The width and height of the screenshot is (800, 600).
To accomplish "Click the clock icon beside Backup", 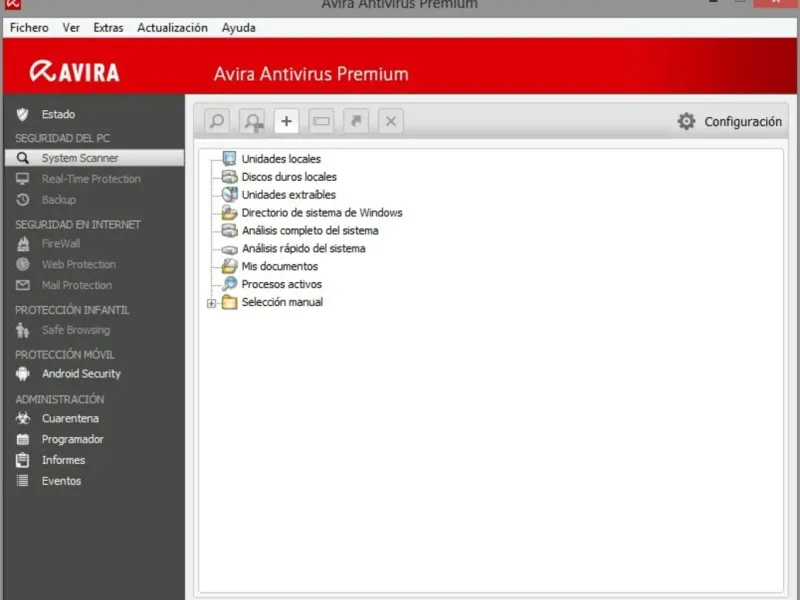I will click(x=22, y=200).
